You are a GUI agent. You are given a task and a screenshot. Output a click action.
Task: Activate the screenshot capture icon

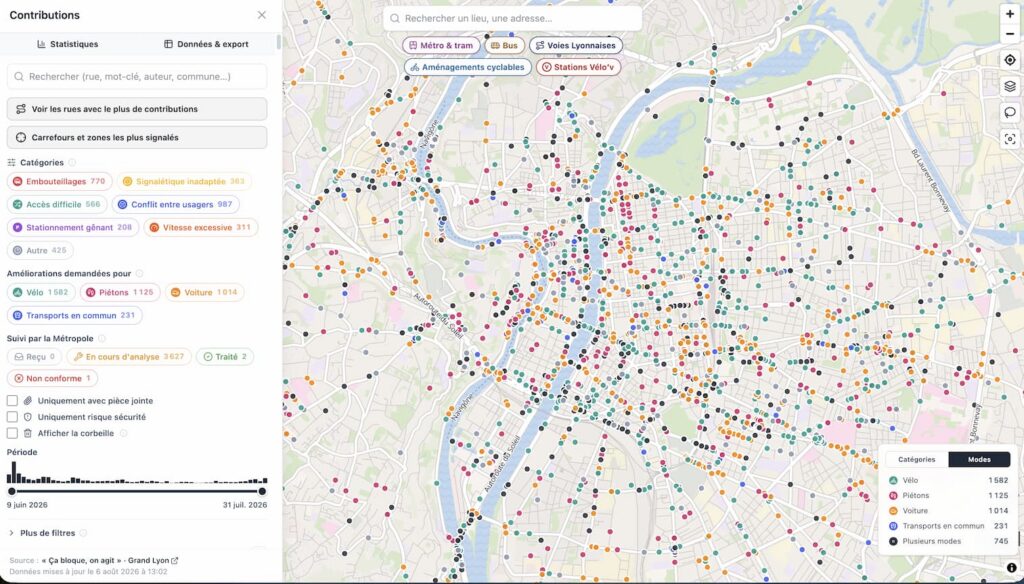1010,138
